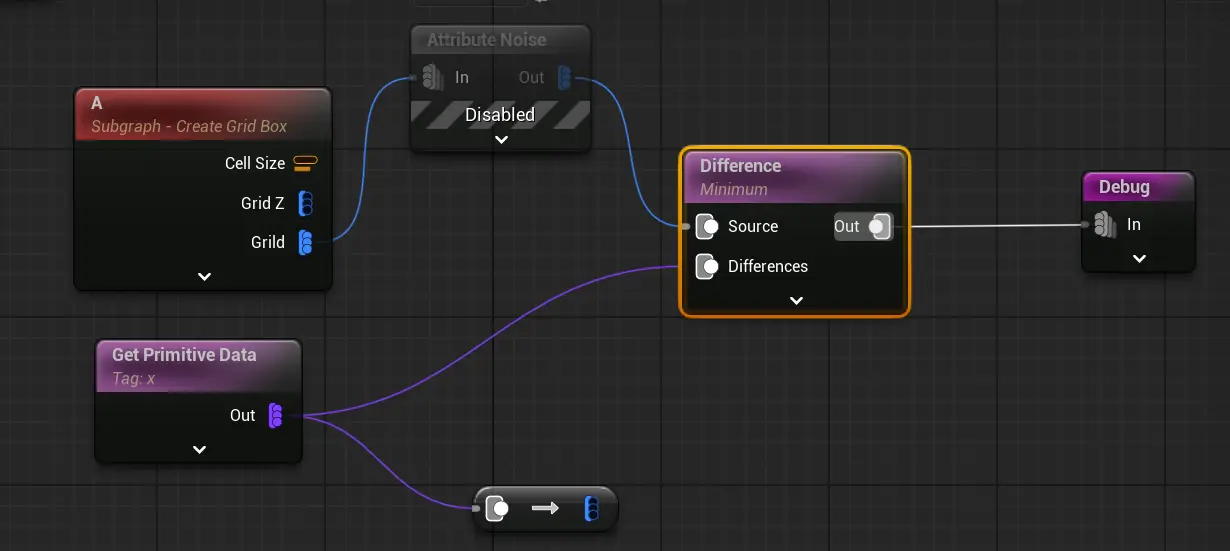Click the conversion node's blue output pin

[x=592, y=509]
